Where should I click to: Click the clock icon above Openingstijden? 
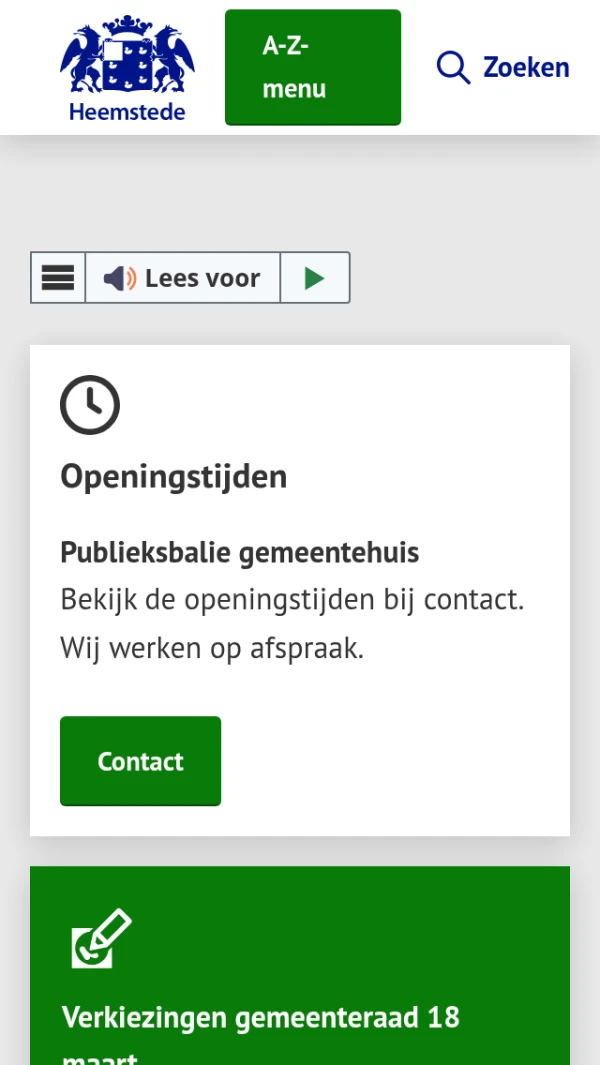click(90, 405)
